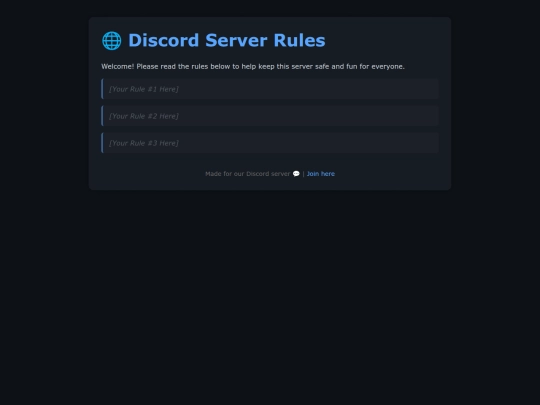Click the word Rules in the heading
This screenshot has height=405, width=540.
[x=299, y=40]
